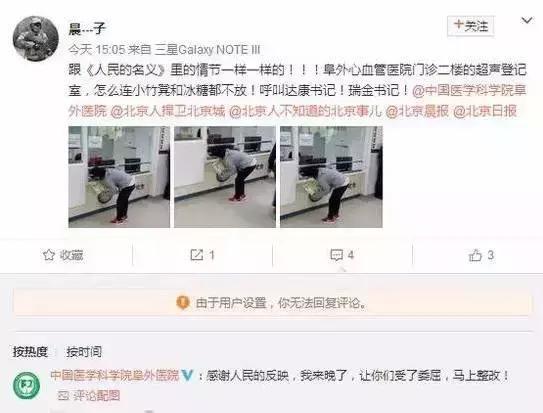
Task: Click the username 晨---子
Action: coord(87,28)
